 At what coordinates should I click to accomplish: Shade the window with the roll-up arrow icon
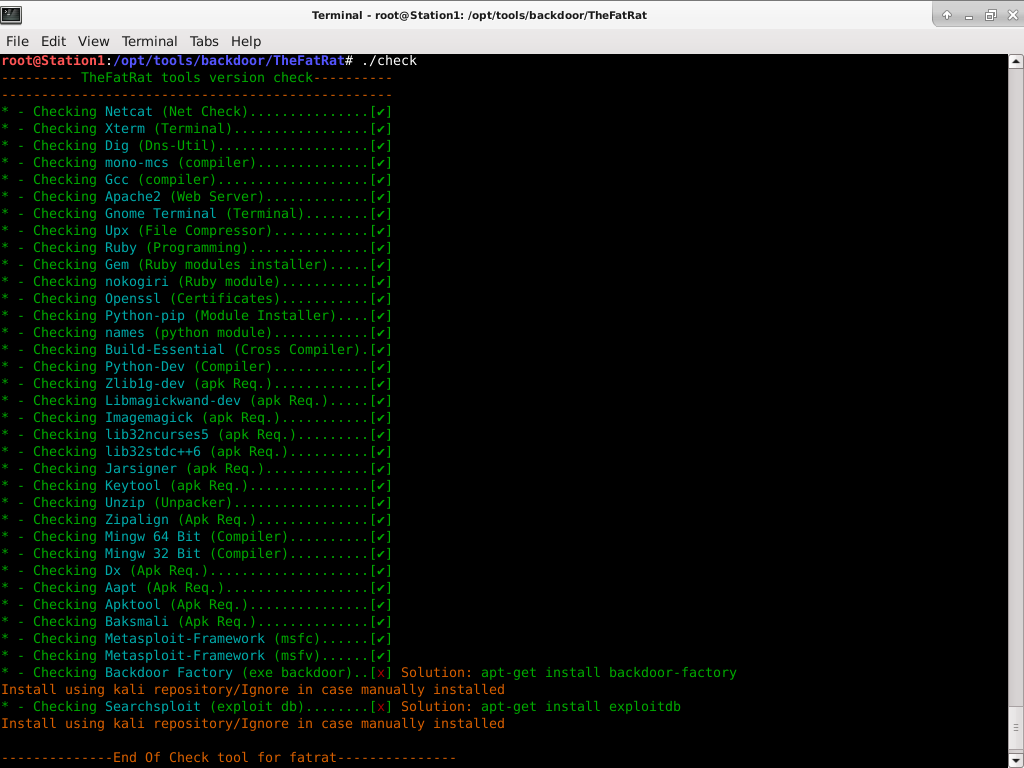(947, 14)
